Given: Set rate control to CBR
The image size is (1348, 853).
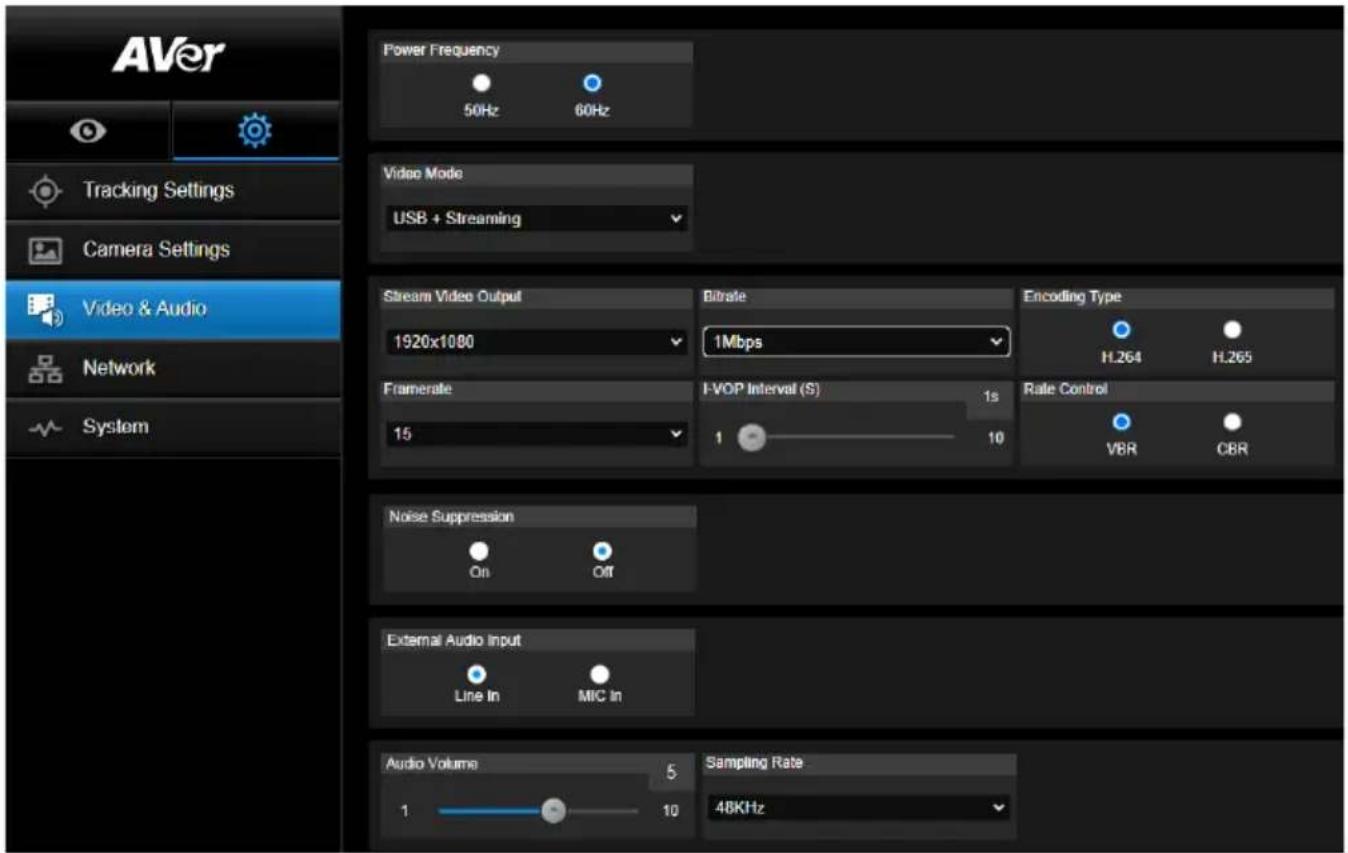Looking at the screenshot, I should 1232,422.
